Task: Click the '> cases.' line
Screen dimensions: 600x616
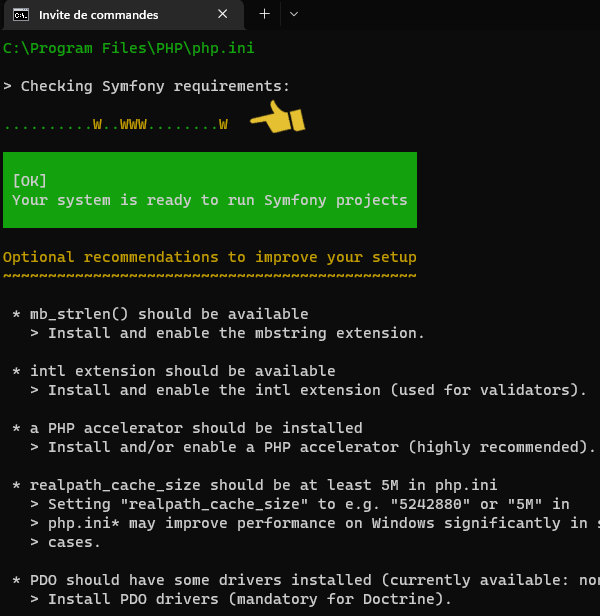Action: [x=65, y=542]
